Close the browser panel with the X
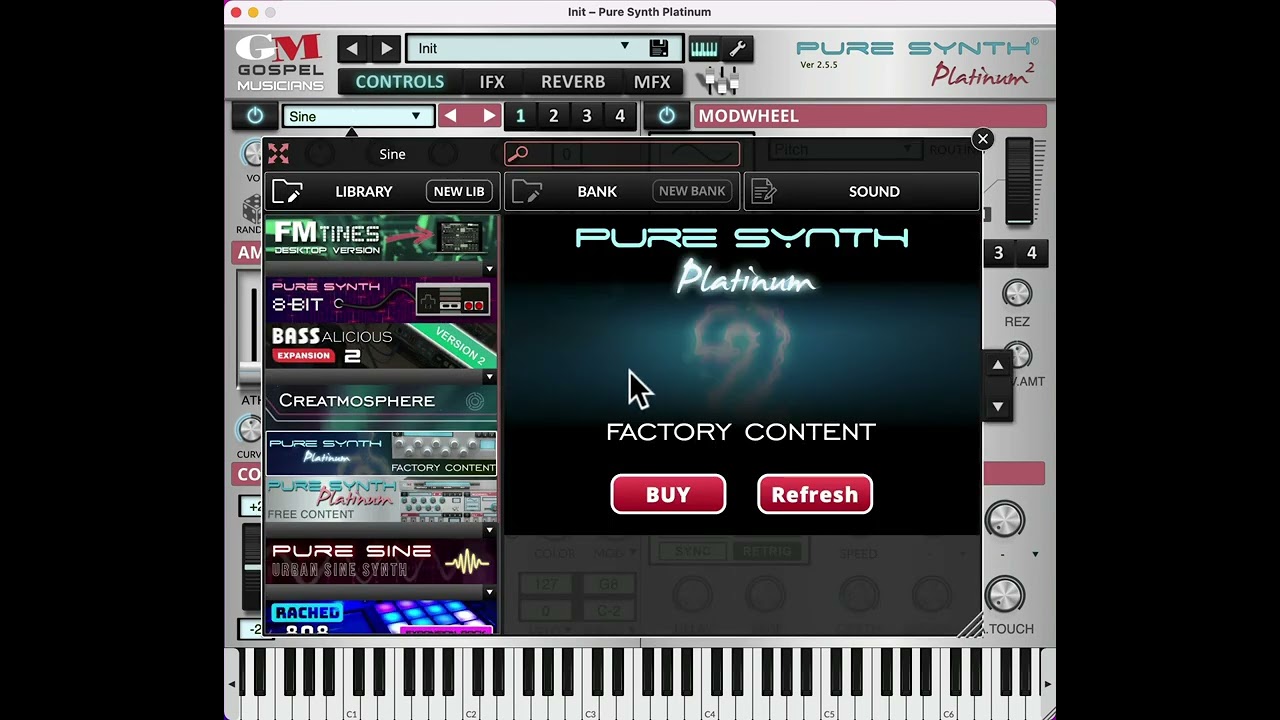The height and width of the screenshot is (720, 1280). tap(983, 139)
